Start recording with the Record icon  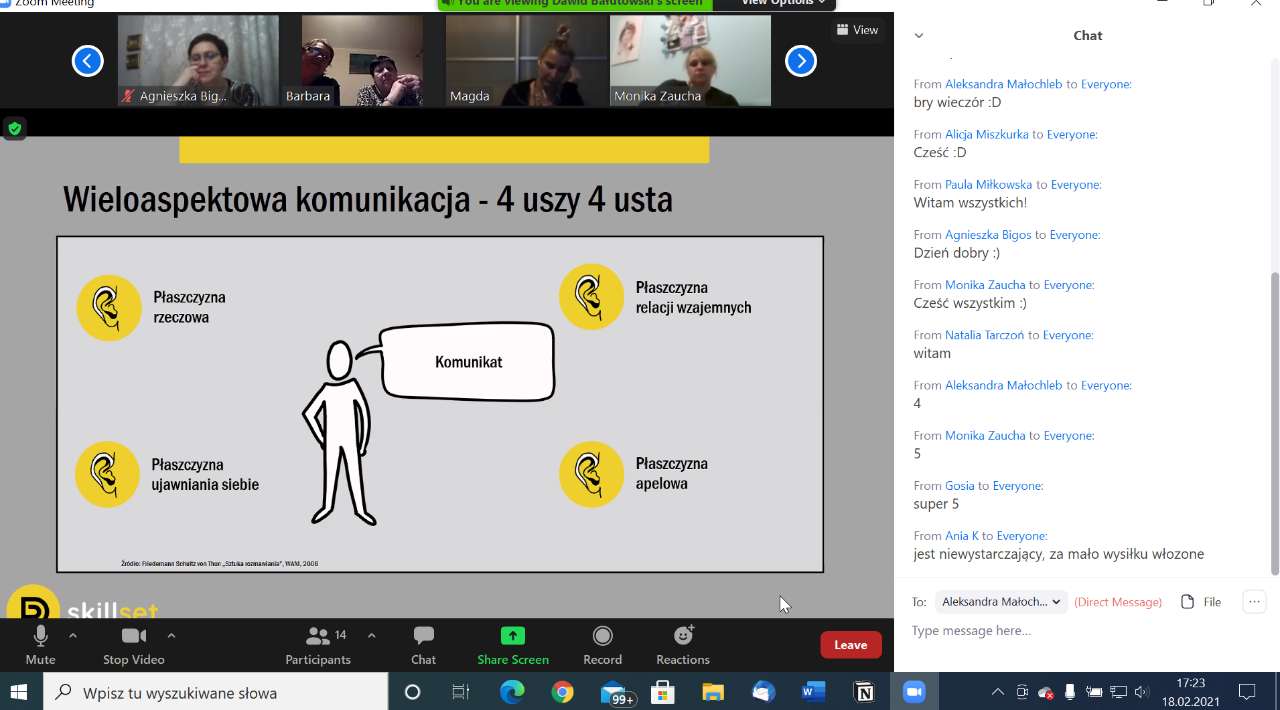602,637
